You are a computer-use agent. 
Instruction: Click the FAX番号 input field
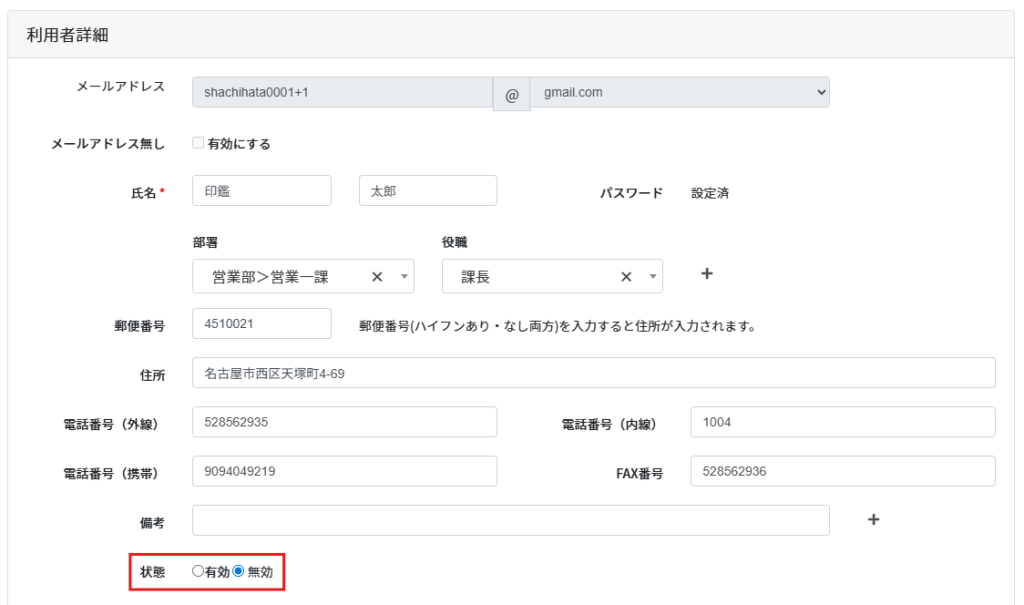tap(842, 471)
